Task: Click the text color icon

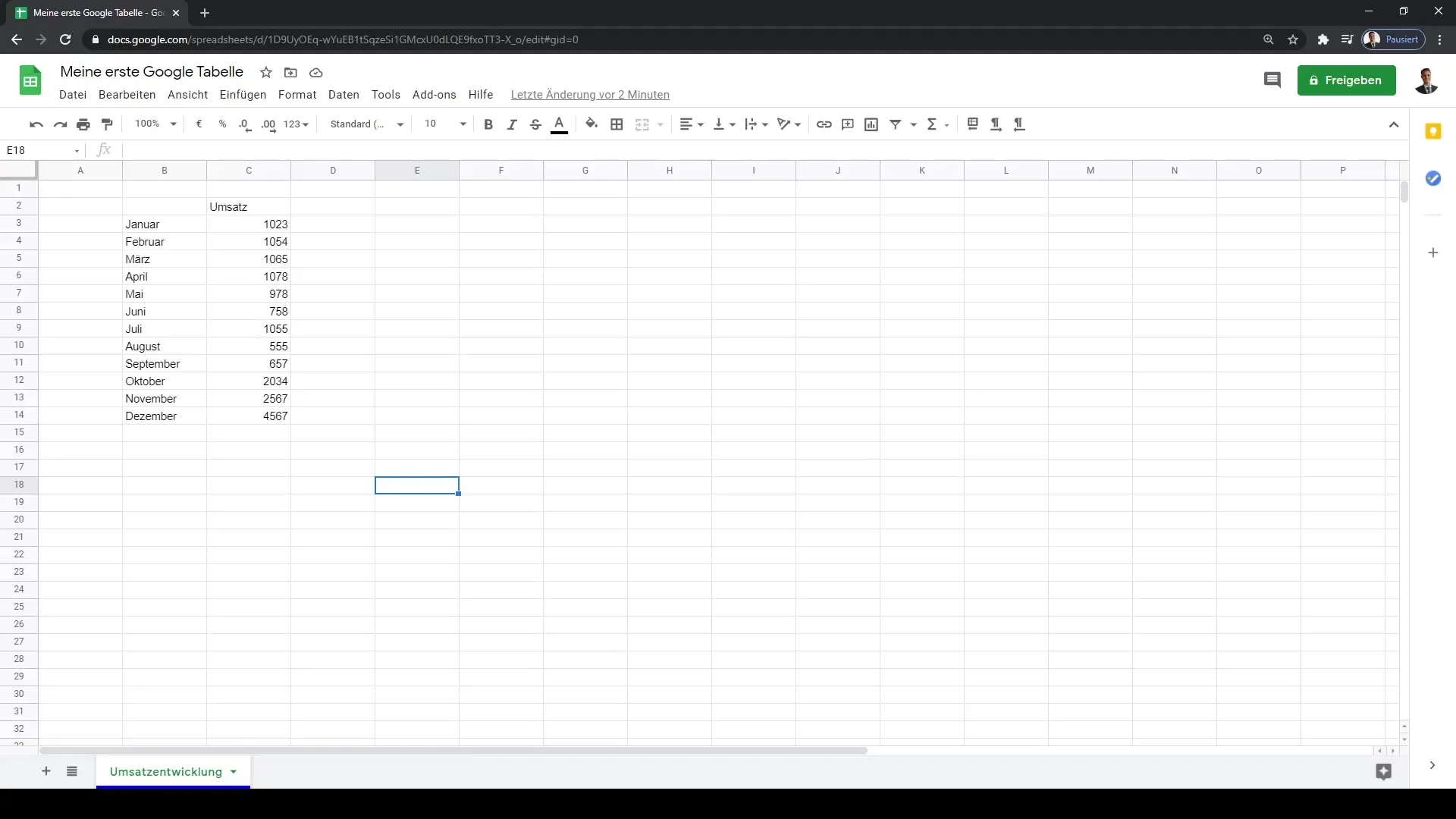Action: point(559,124)
